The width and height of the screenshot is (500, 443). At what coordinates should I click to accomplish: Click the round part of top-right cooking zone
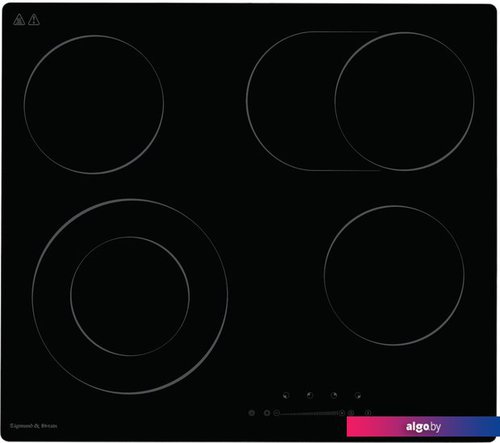pyautogui.click(x=404, y=101)
